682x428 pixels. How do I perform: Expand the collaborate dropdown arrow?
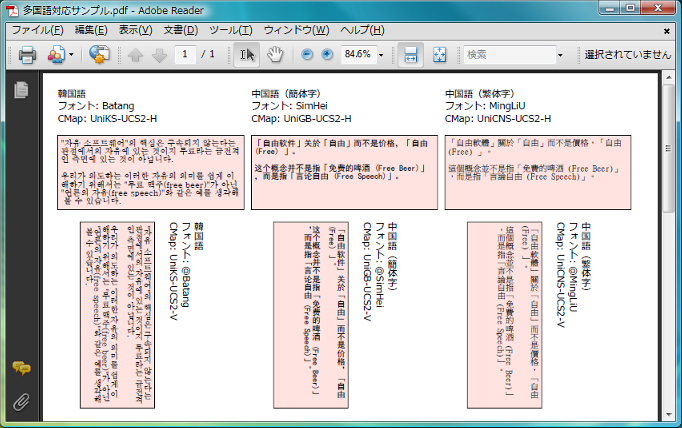coord(71,55)
